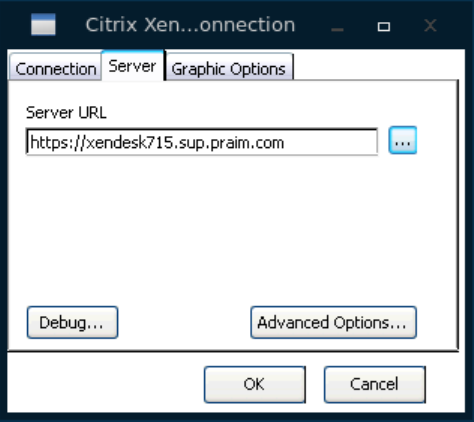This screenshot has width=474, height=422.
Task: Click inside the Server URL input field
Action: point(202,142)
